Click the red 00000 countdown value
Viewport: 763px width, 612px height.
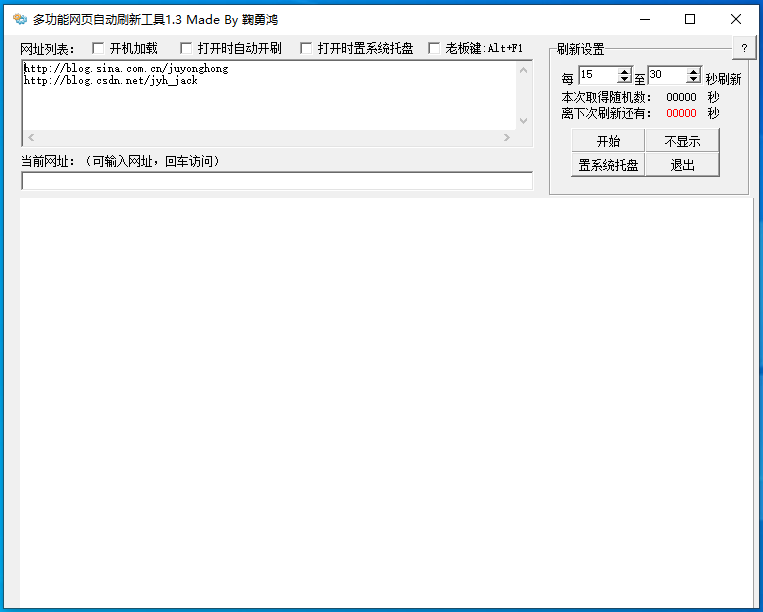click(681, 113)
